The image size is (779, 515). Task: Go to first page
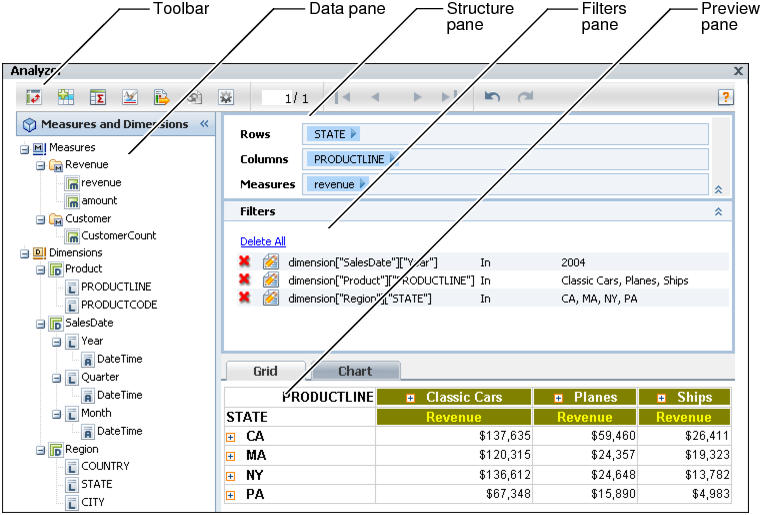pyautogui.click(x=343, y=97)
